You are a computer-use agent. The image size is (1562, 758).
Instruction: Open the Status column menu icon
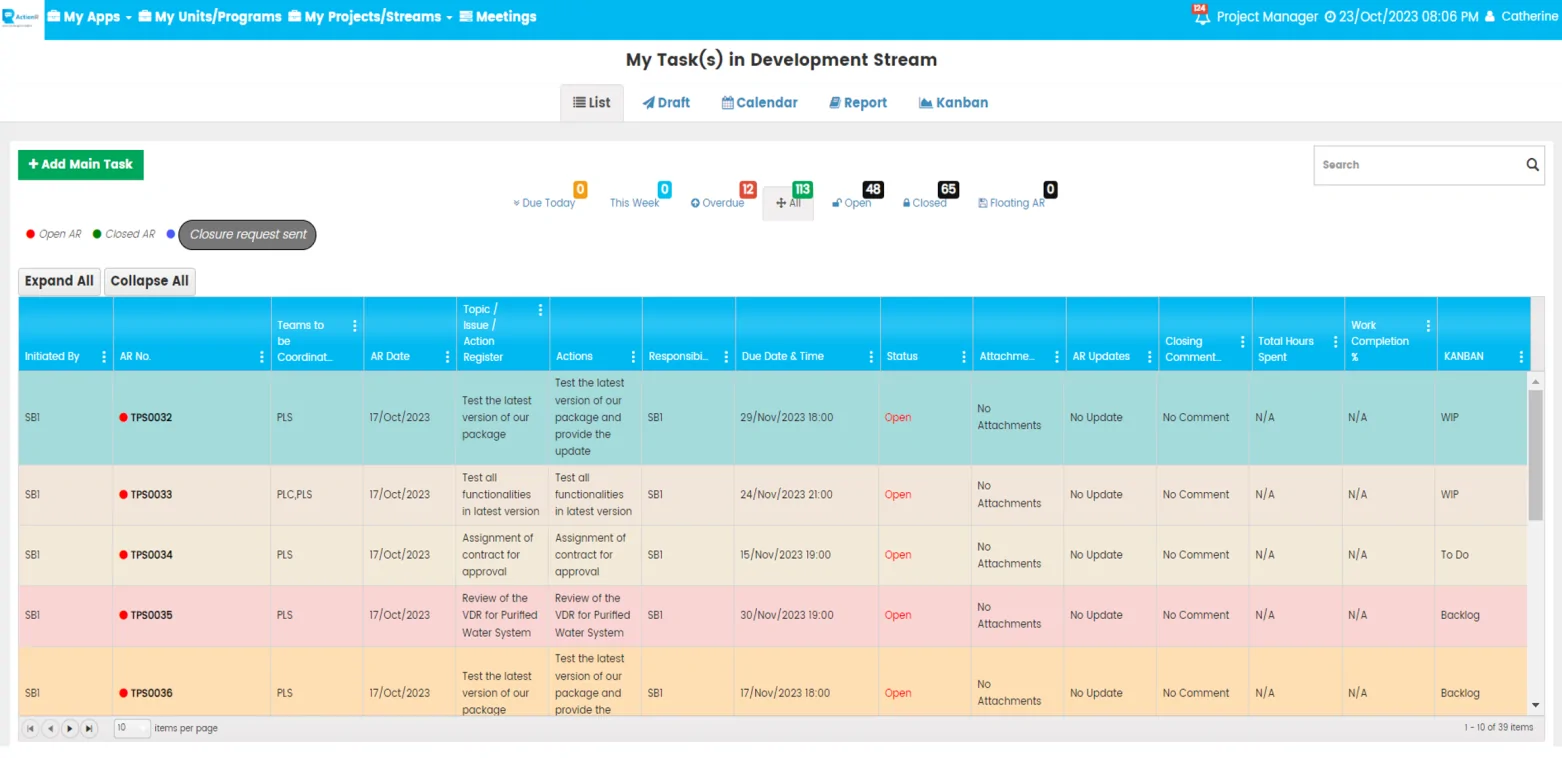coord(963,357)
